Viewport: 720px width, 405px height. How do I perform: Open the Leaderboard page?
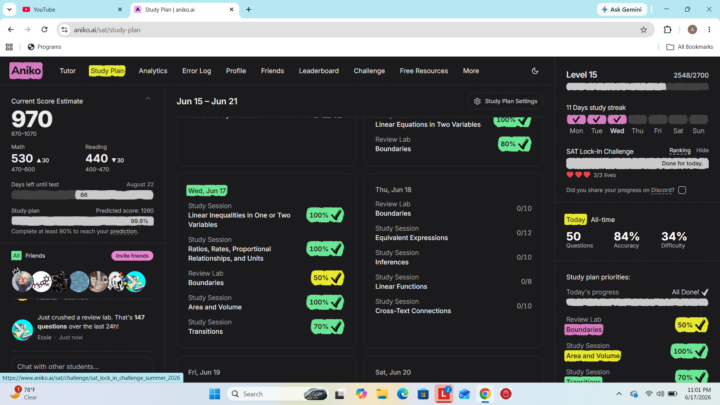point(319,71)
